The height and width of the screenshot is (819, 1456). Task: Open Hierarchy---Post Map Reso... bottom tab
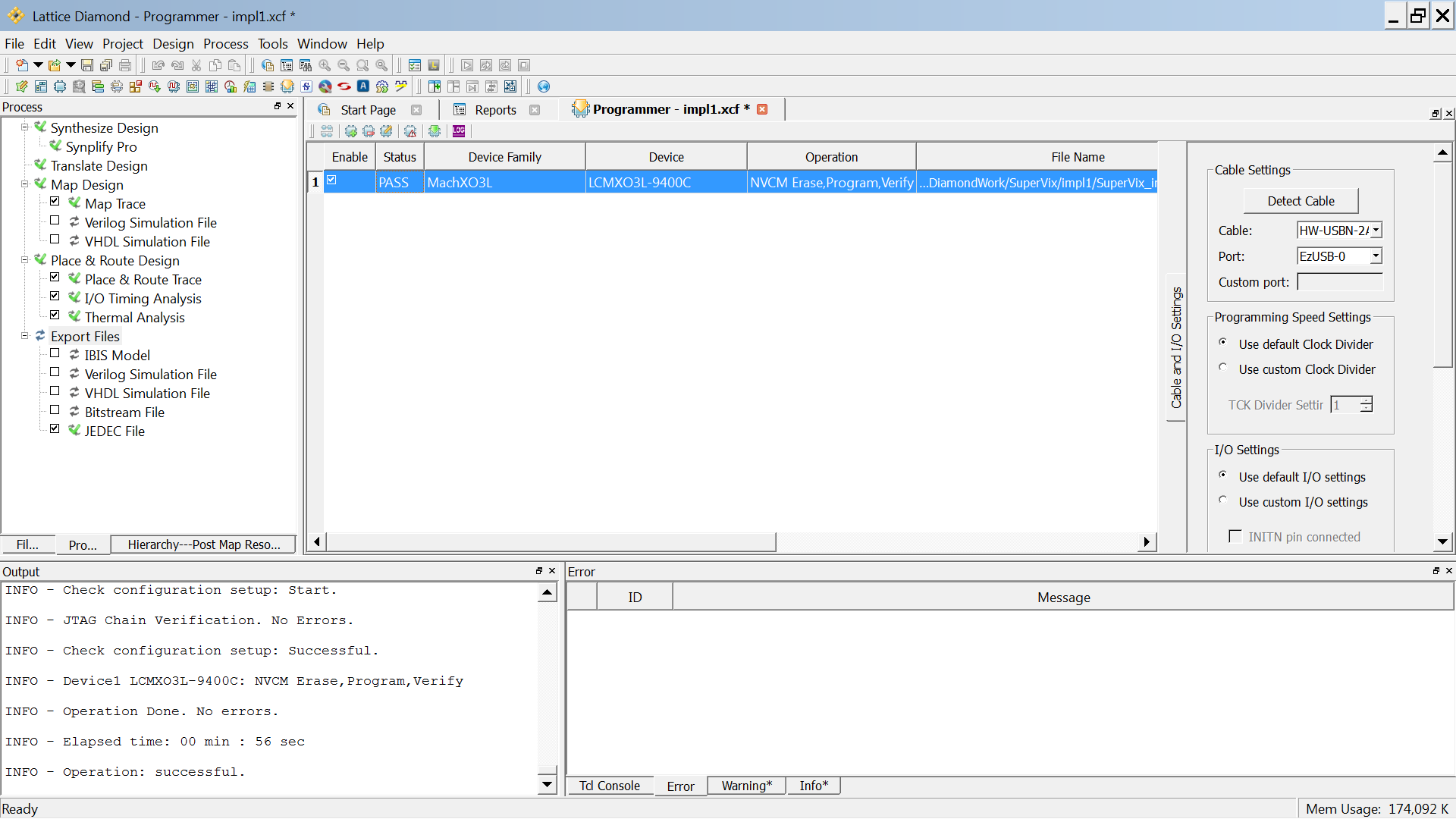tap(203, 544)
